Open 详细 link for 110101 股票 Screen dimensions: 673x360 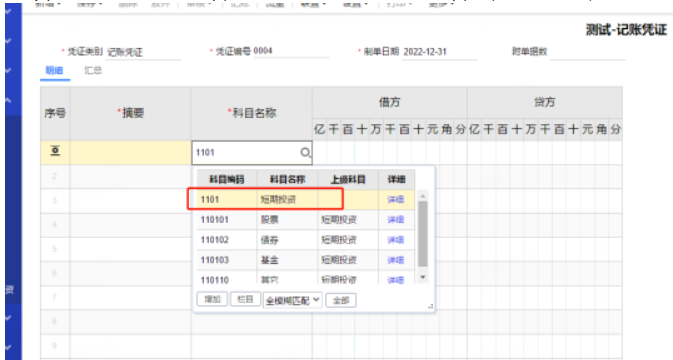[x=395, y=220]
